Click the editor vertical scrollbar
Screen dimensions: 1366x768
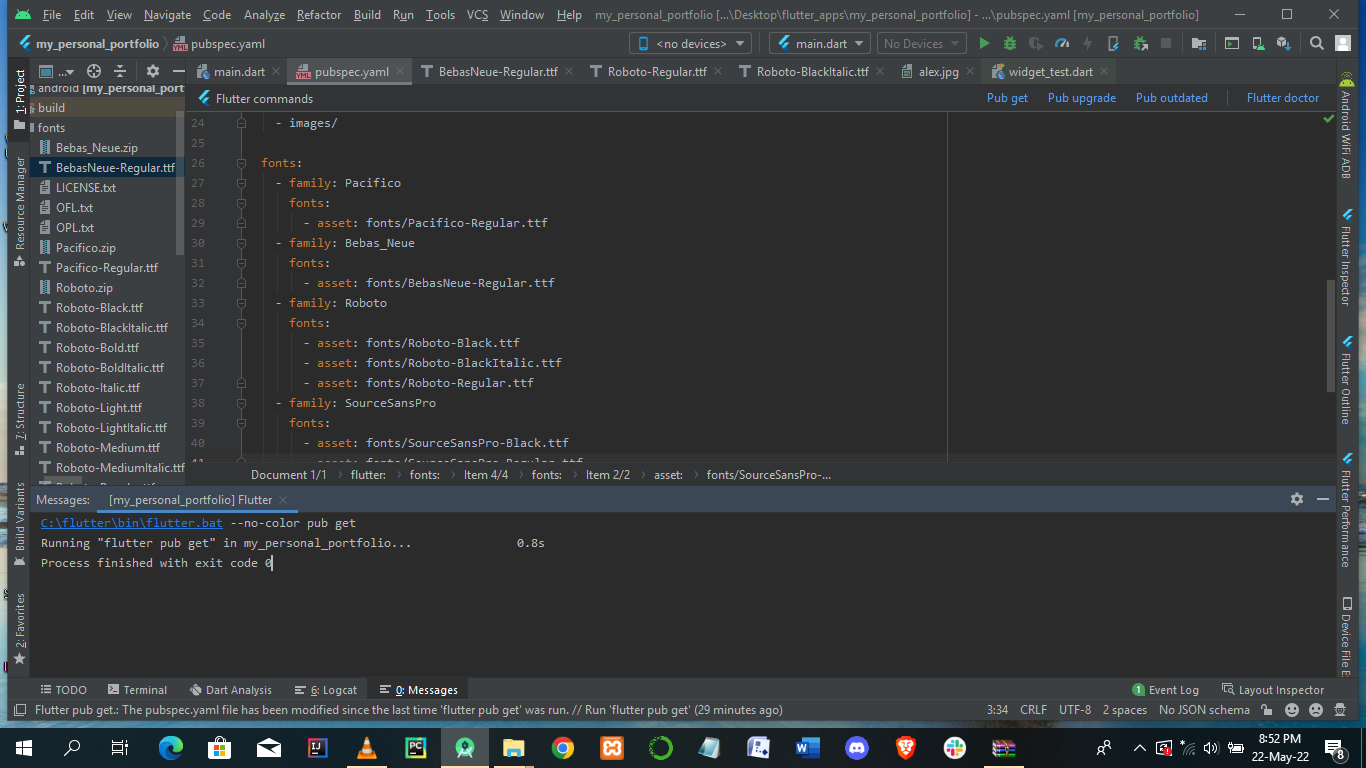click(1331, 335)
